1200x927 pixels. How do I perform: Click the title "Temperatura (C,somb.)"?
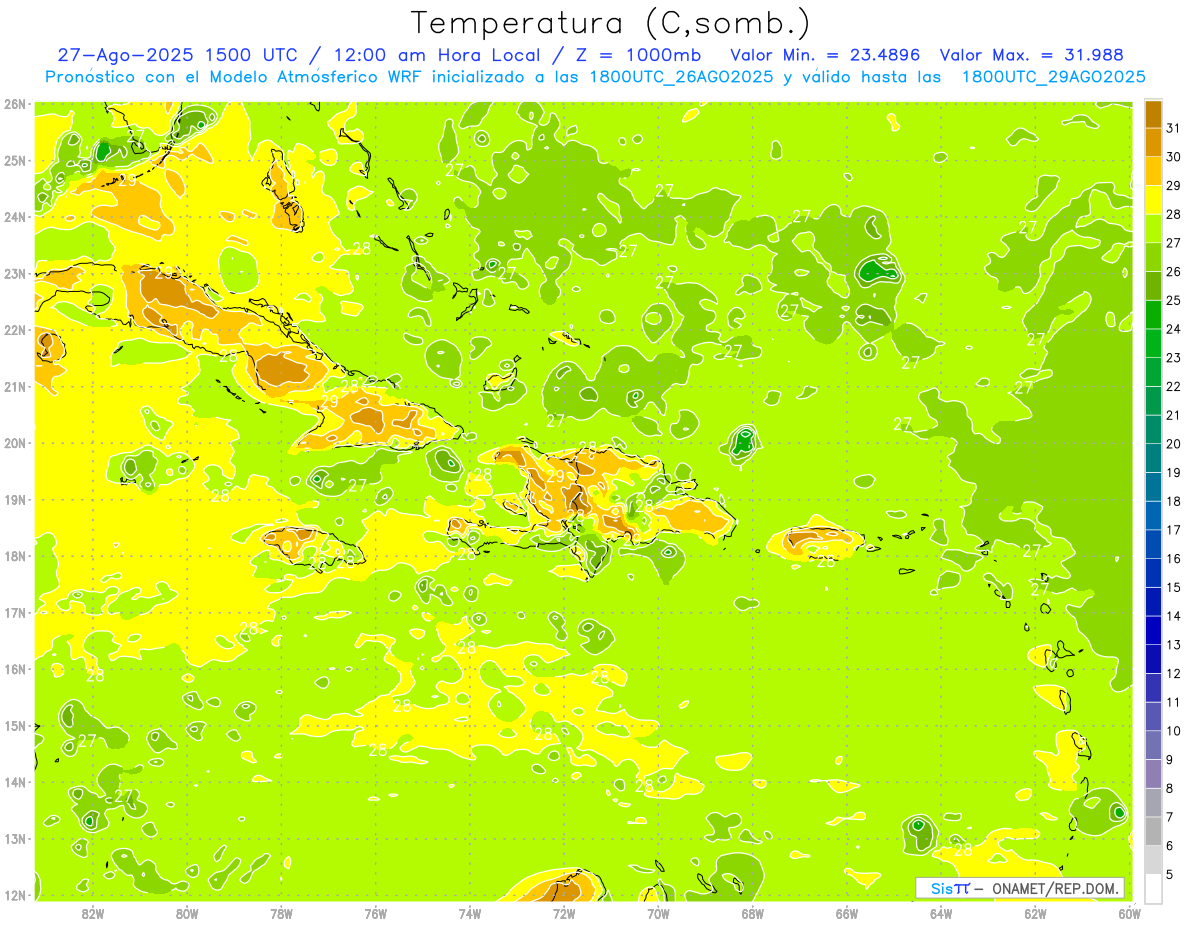(610, 23)
